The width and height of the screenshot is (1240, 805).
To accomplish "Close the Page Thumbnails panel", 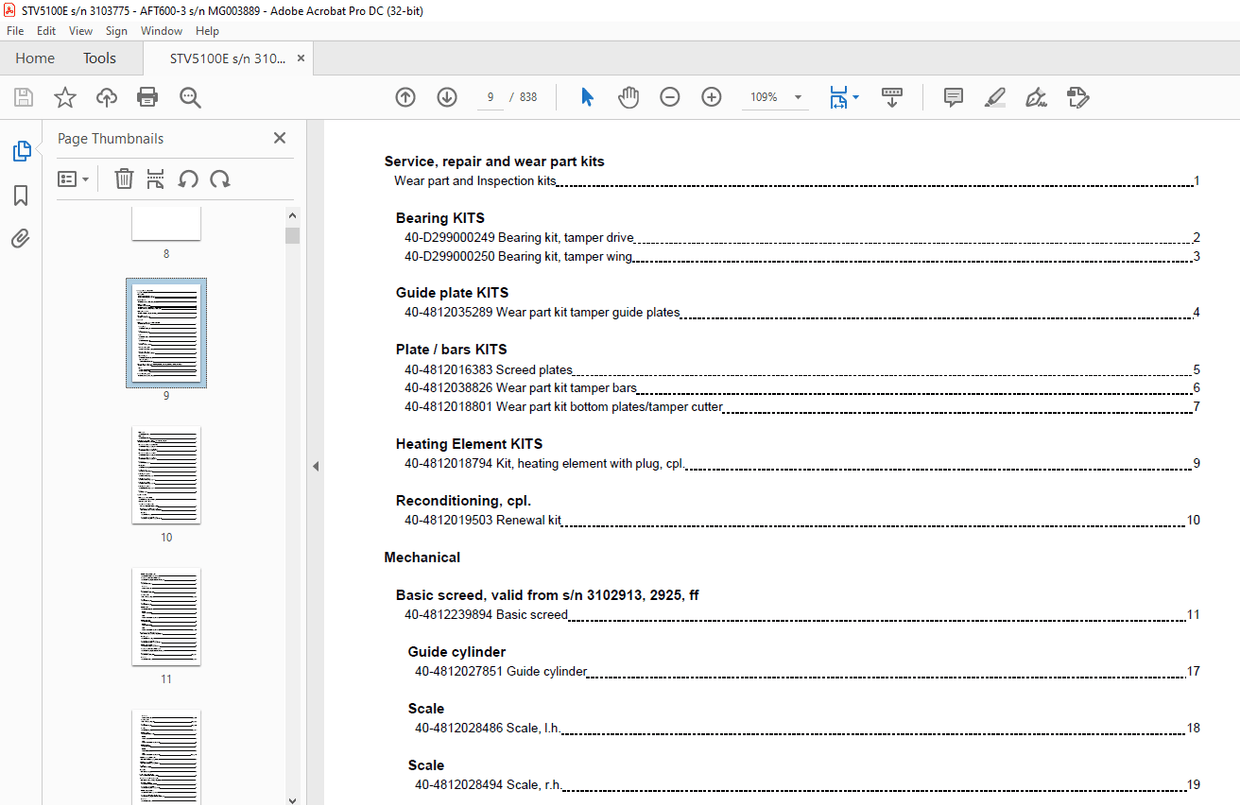I will [x=280, y=138].
